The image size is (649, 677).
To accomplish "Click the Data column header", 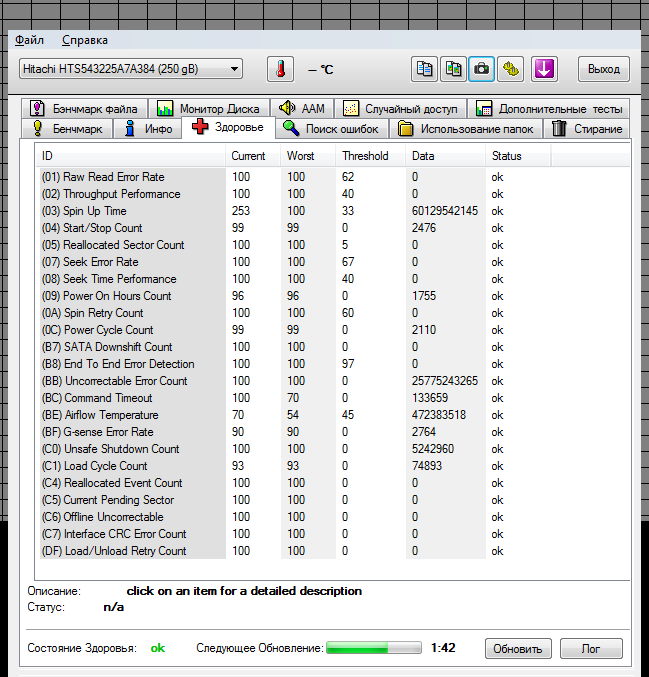I will click(446, 156).
